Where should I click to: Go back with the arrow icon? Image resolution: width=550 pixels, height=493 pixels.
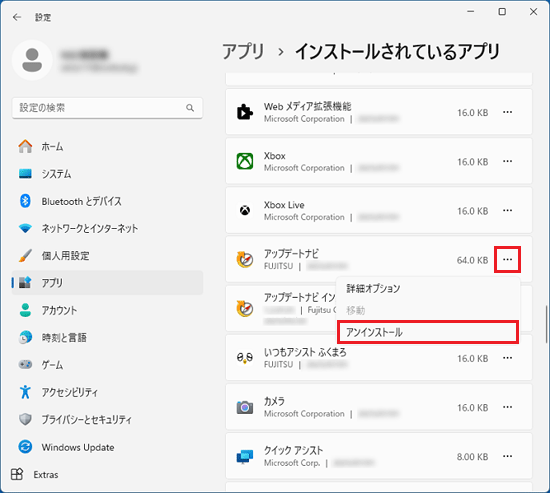point(16,17)
